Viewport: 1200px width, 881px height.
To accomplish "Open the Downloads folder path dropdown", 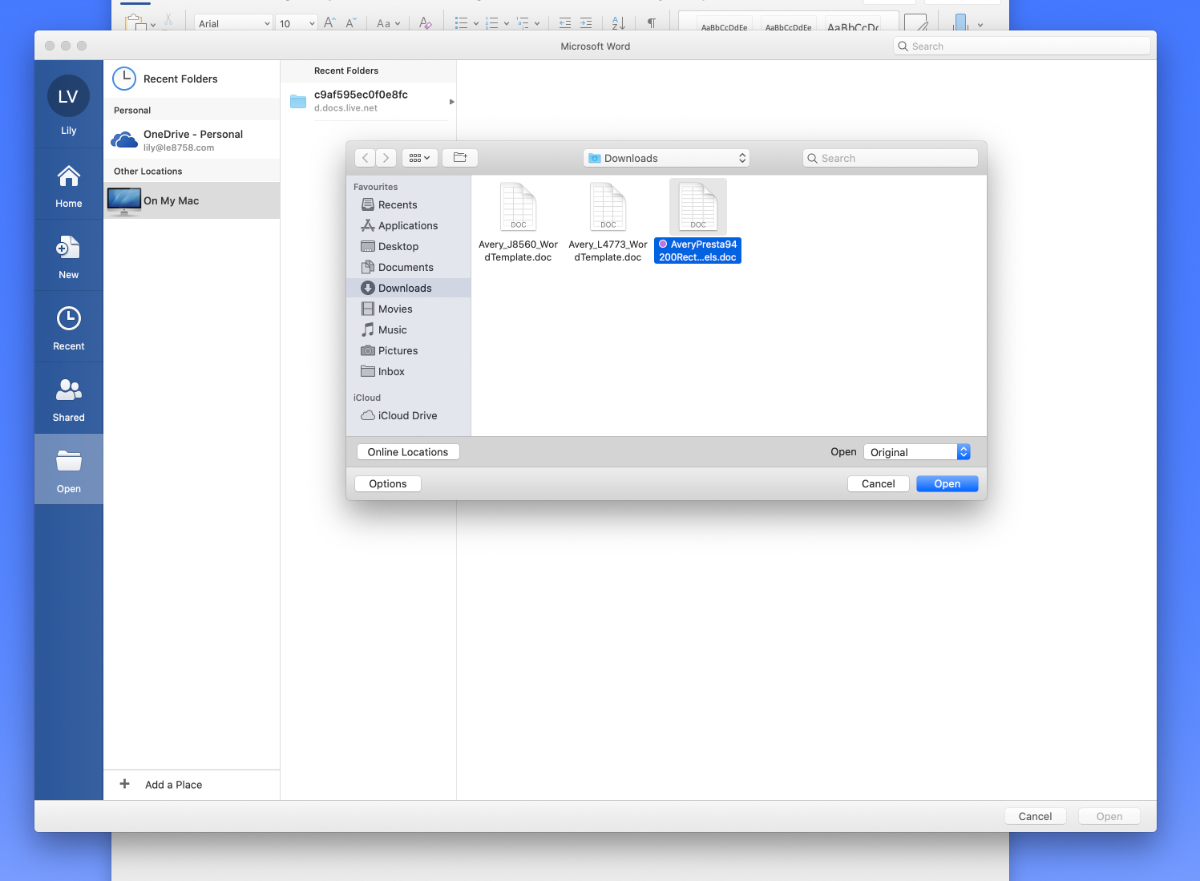I will click(x=666, y=158).
